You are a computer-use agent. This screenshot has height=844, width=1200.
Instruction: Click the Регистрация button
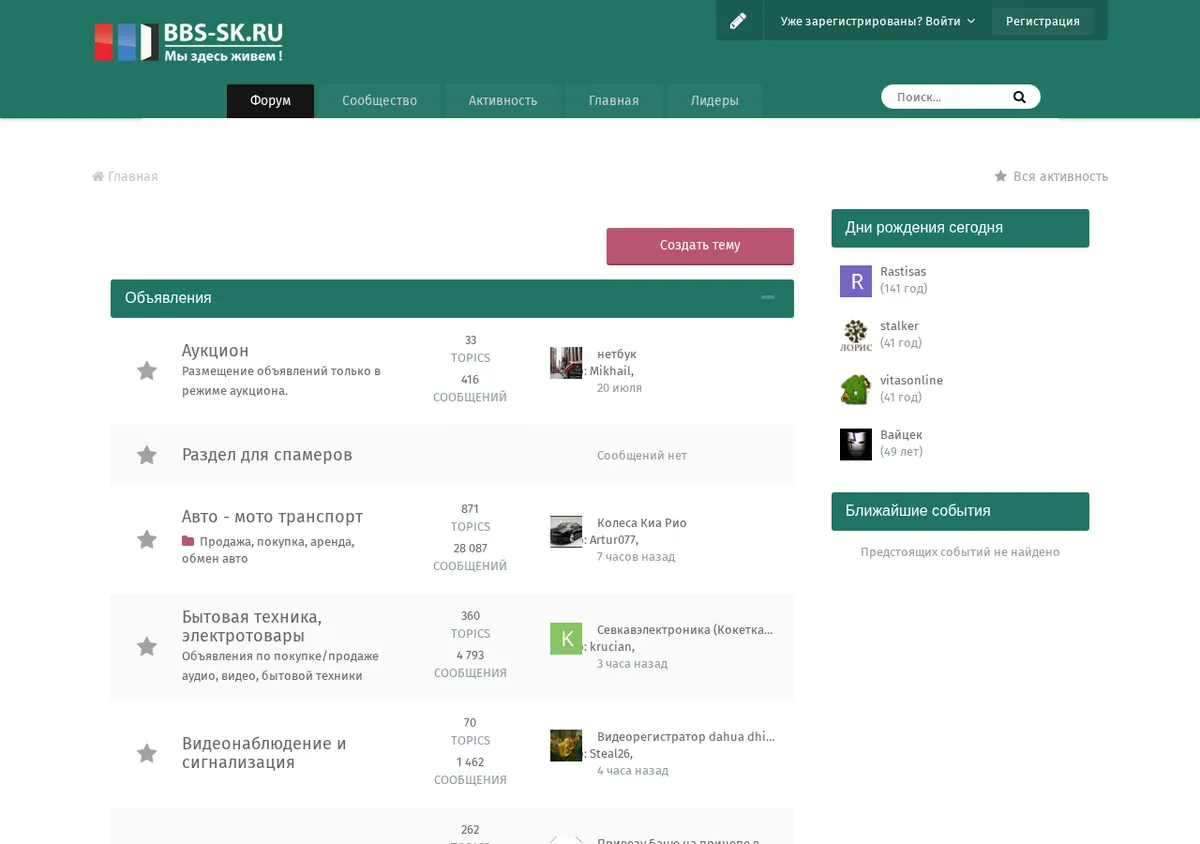[x=1043, y=21]
